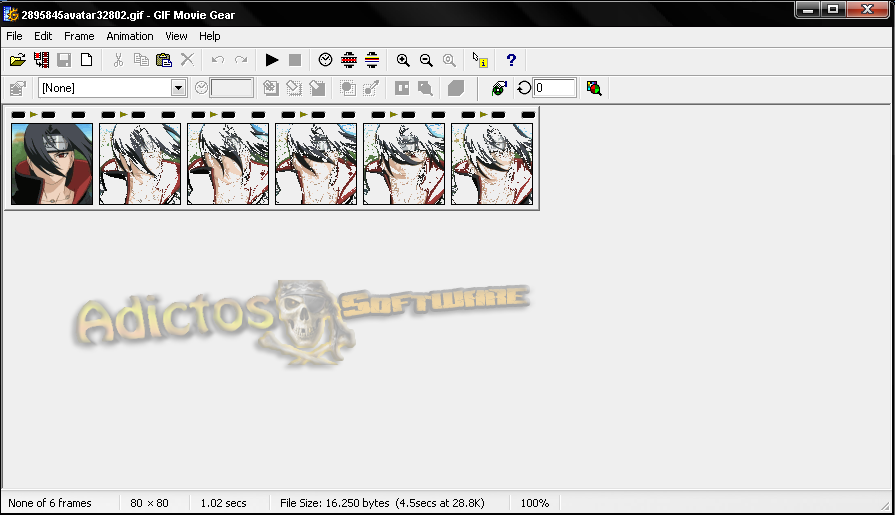895x515 pixels.
Task: Click the red film strip icon
Action: 349,60
